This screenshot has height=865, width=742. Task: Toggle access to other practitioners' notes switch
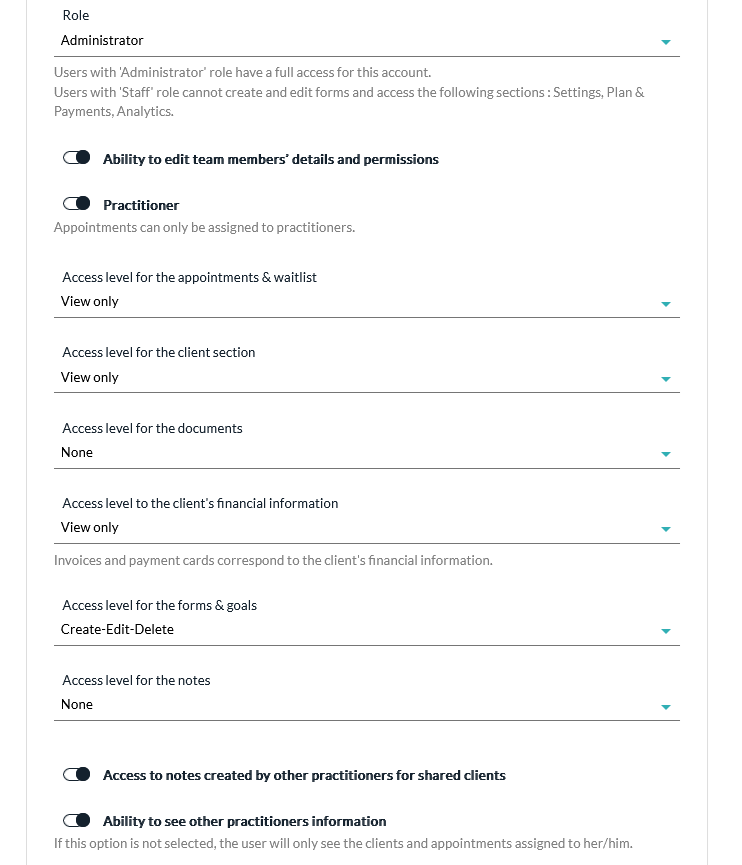pyautogui.click(x=77, y=775)
